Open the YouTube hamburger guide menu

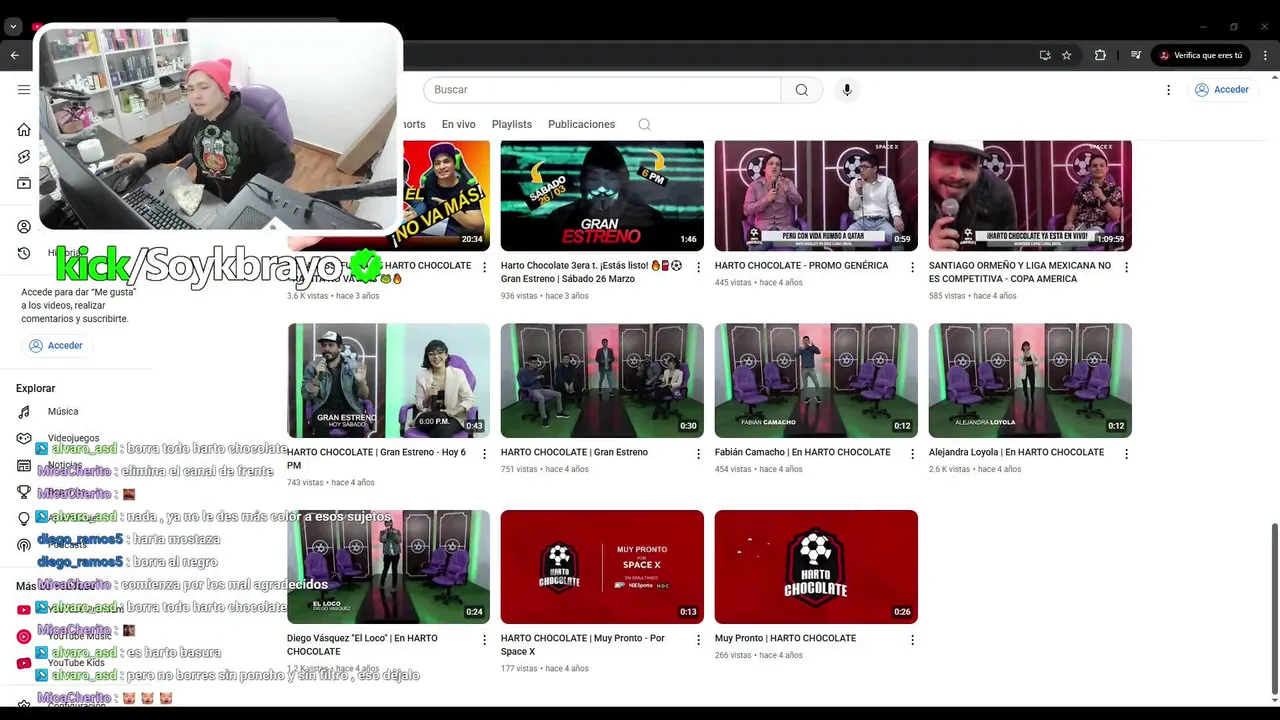[x=24, y=90]
